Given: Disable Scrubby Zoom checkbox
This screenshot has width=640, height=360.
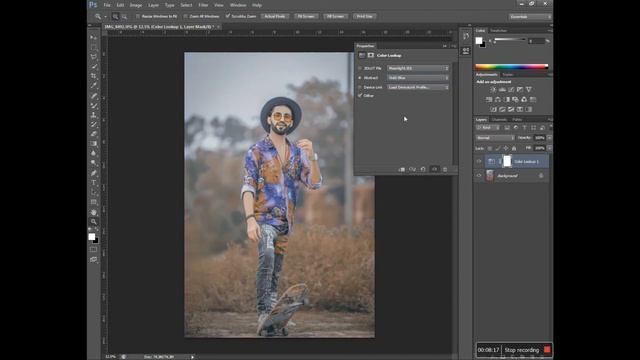Looking at the screenshot, I should click(x=228, y=16).
